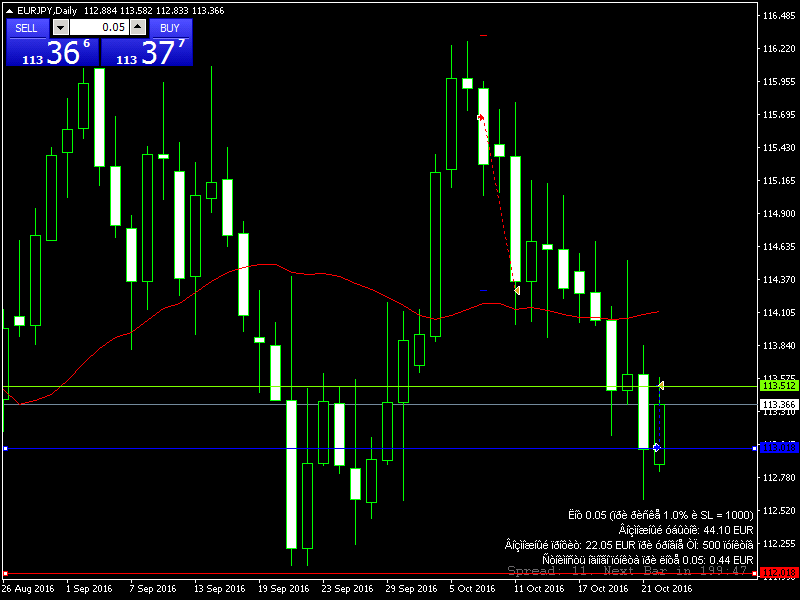800x600 pixels.
Task: Click the red arrow trade entry marker
Action: [480, 117]
